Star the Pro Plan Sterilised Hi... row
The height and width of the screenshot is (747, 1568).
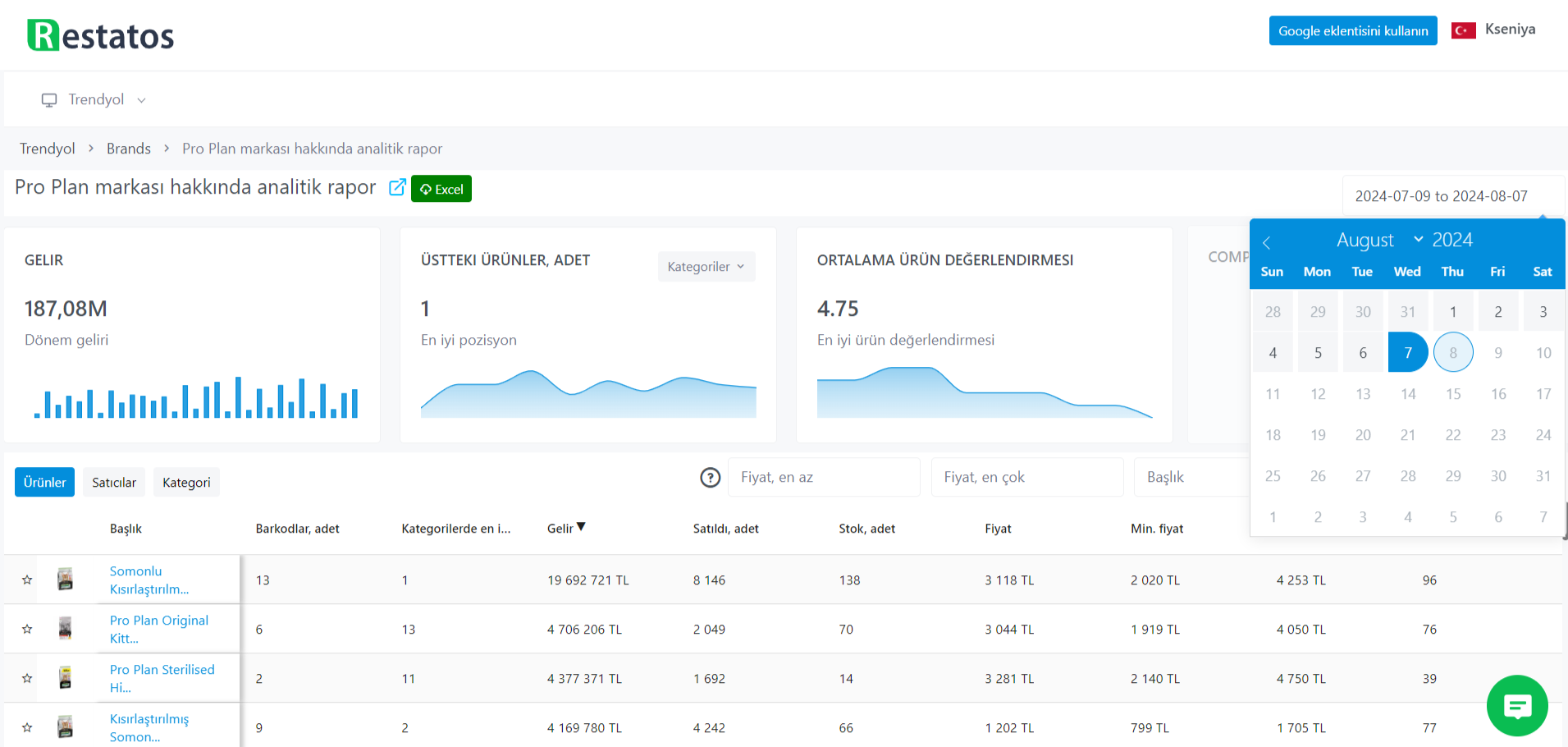point(27,678)
